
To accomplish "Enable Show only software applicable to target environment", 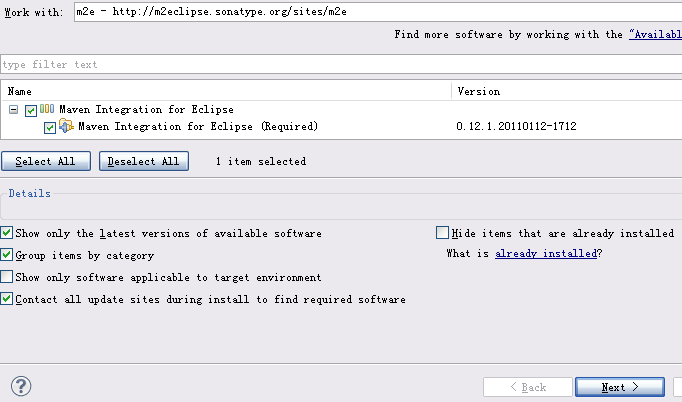I will [6, 277].
